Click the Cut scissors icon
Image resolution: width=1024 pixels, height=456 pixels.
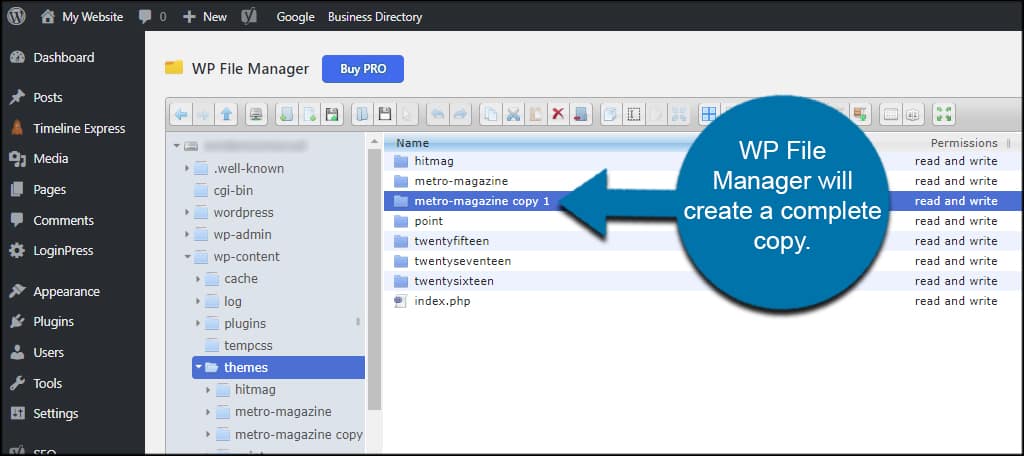coord(513,114)
